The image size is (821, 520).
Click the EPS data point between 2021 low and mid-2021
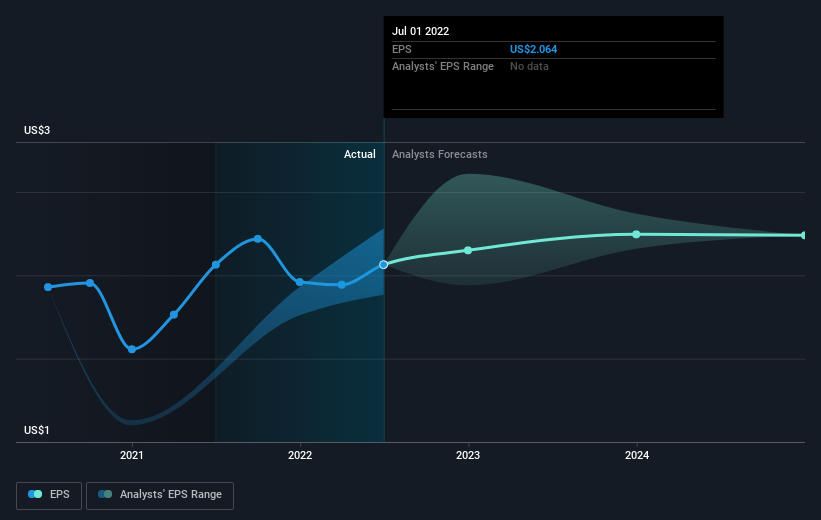point(174,315)
